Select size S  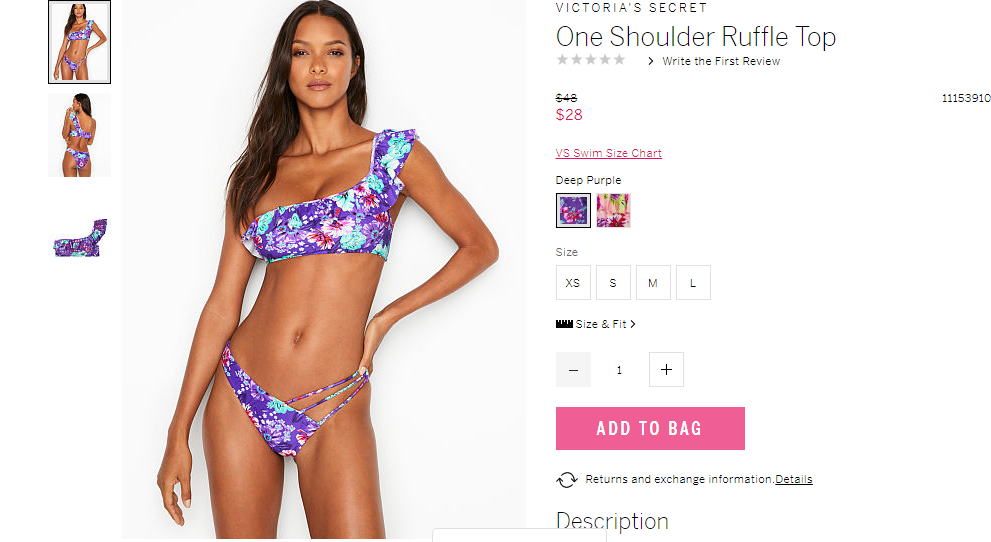[x=613, y=282]
